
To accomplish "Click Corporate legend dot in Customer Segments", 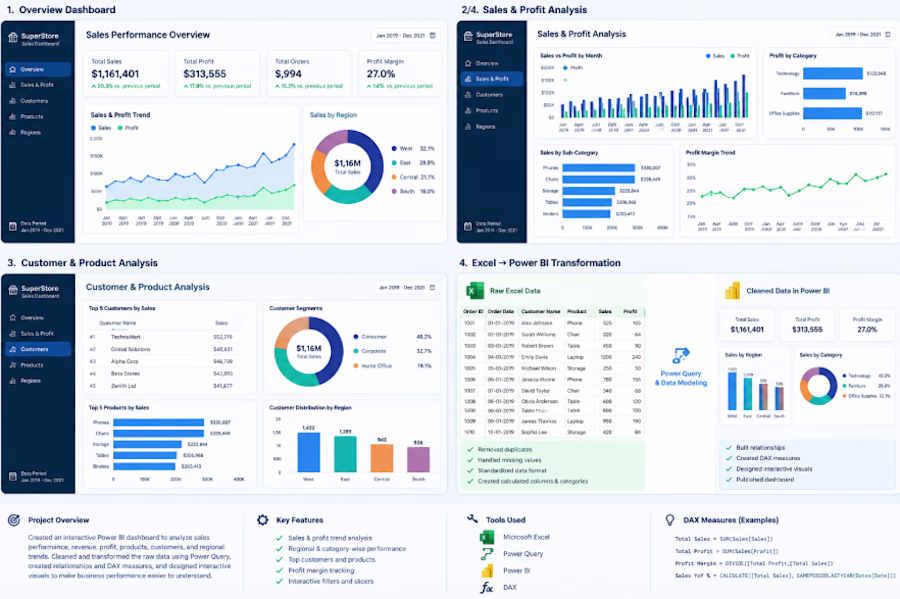I will 356,351.
